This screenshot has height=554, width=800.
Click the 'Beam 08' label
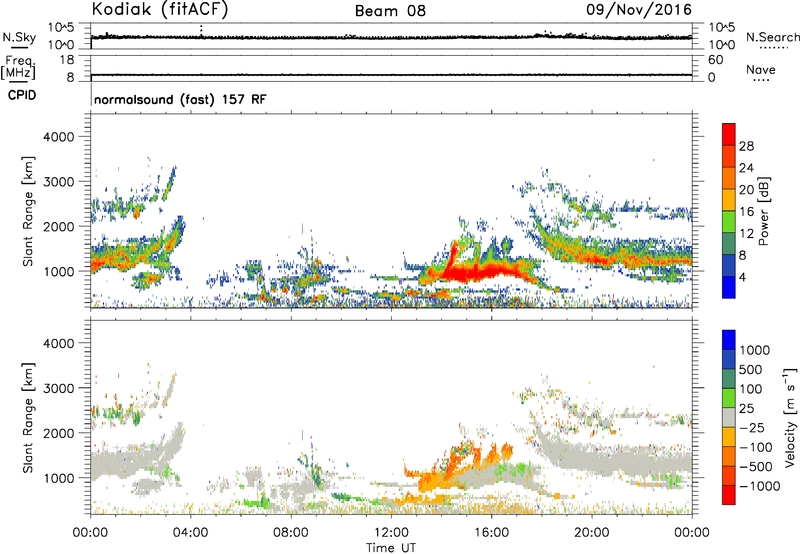pyautogui.click(x=390, y=11)
